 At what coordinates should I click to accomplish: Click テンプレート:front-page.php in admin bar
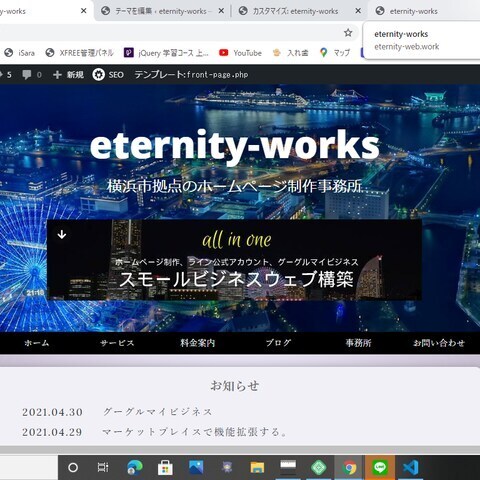pyautogui.click(x=191, y=74)
